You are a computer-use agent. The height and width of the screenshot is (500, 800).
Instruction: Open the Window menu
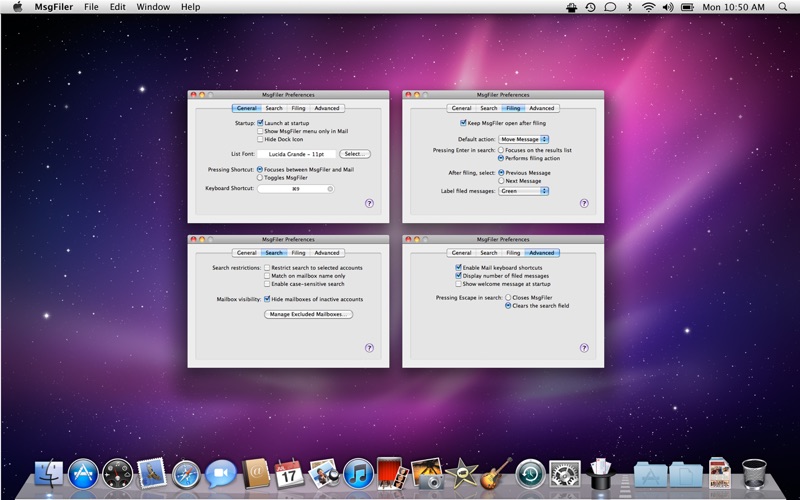[x=153, y=7]
